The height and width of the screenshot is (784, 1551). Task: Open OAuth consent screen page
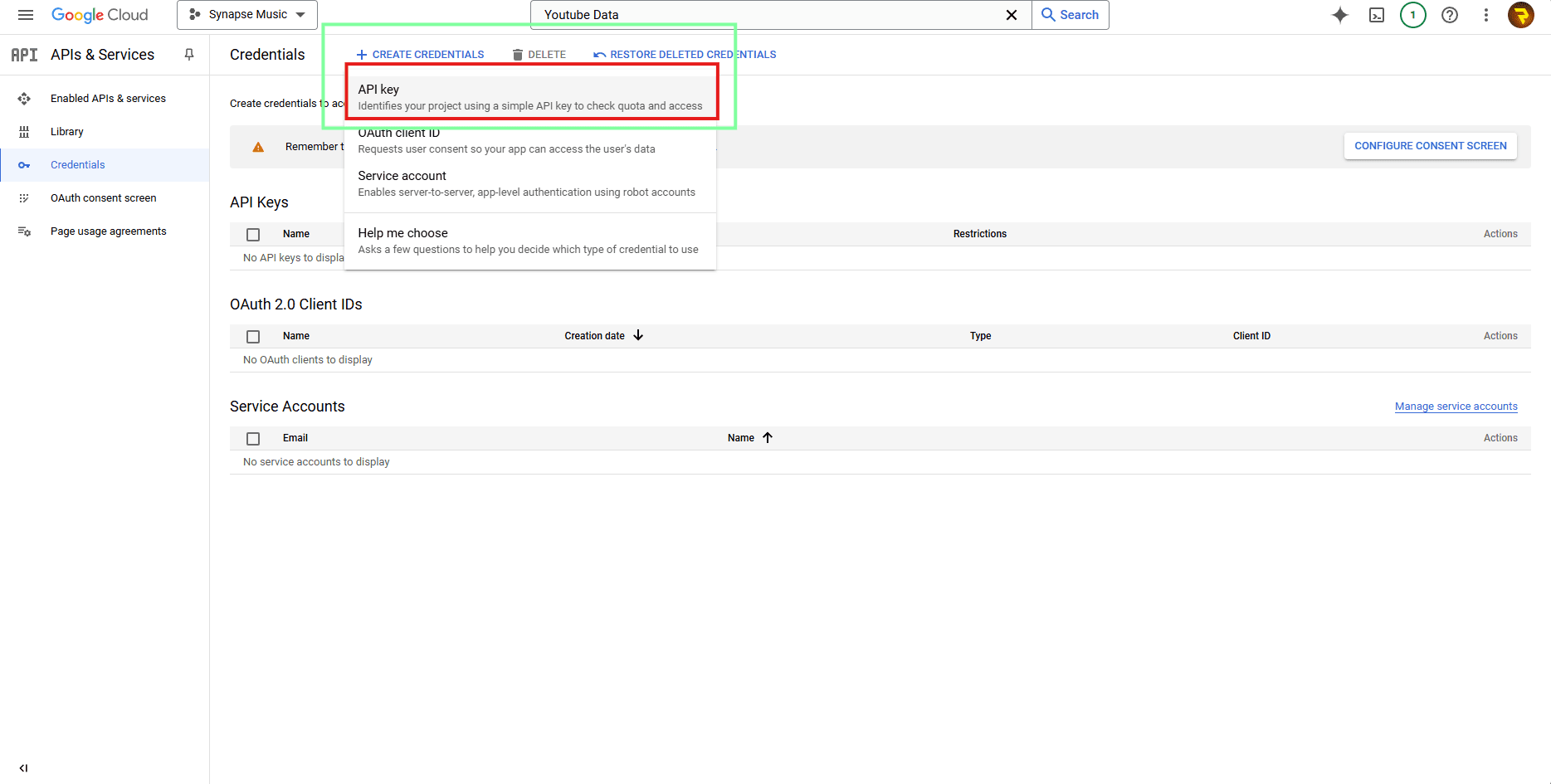point(105,198)
